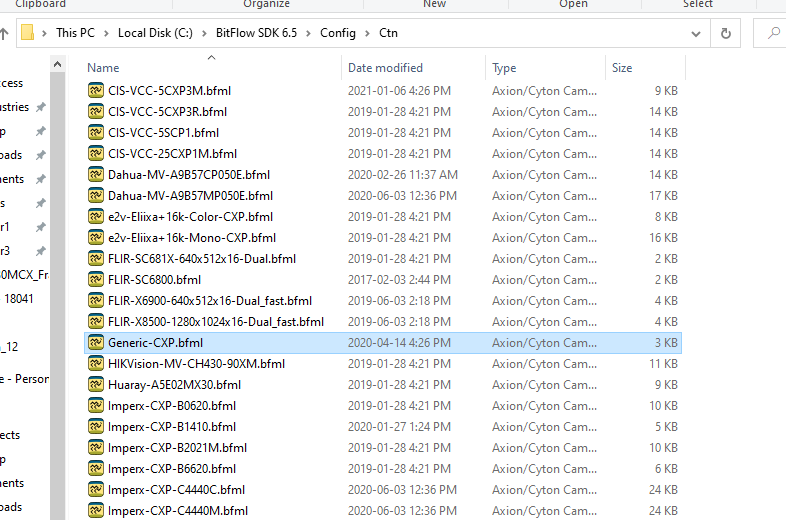Click the Imperx-CXP-C4440M.bfml file icon

click(x=96, y=511)
